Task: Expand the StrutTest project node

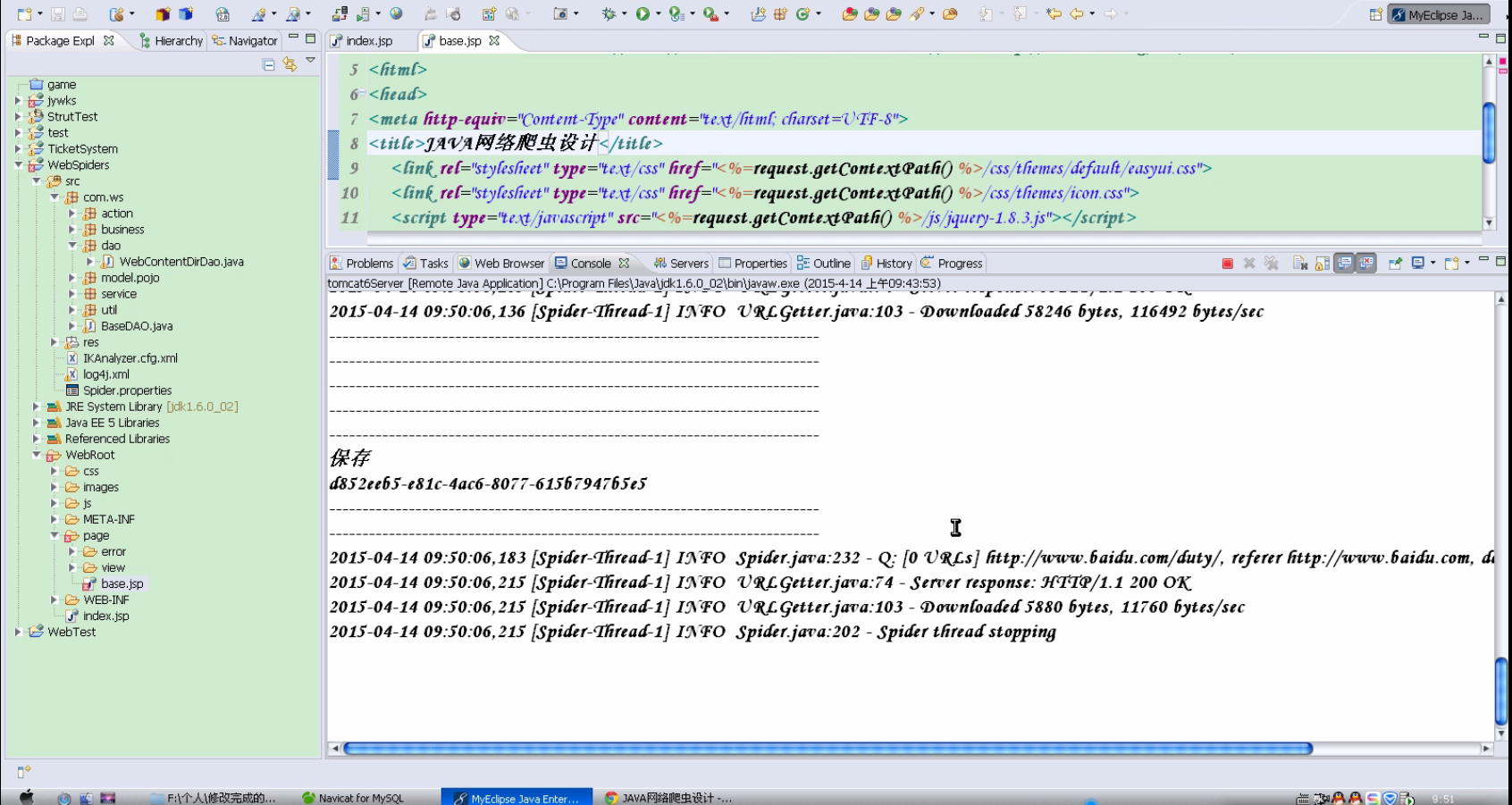Action: 18,117
